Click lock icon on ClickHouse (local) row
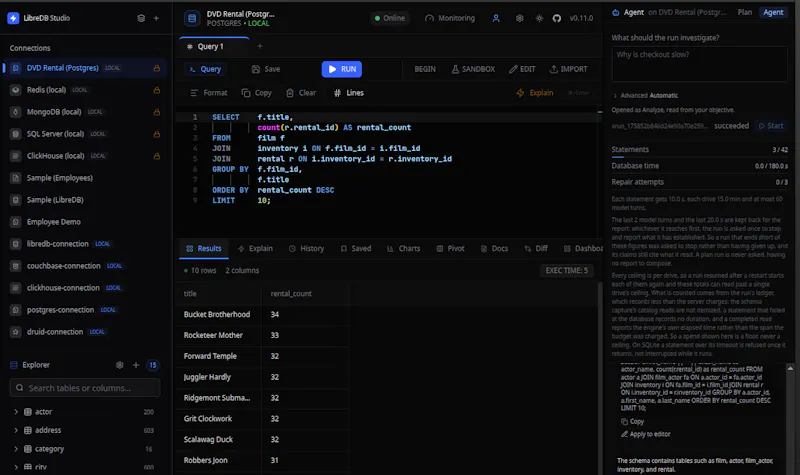Viewport: 800px width, 475px height. tap(157, 156)
